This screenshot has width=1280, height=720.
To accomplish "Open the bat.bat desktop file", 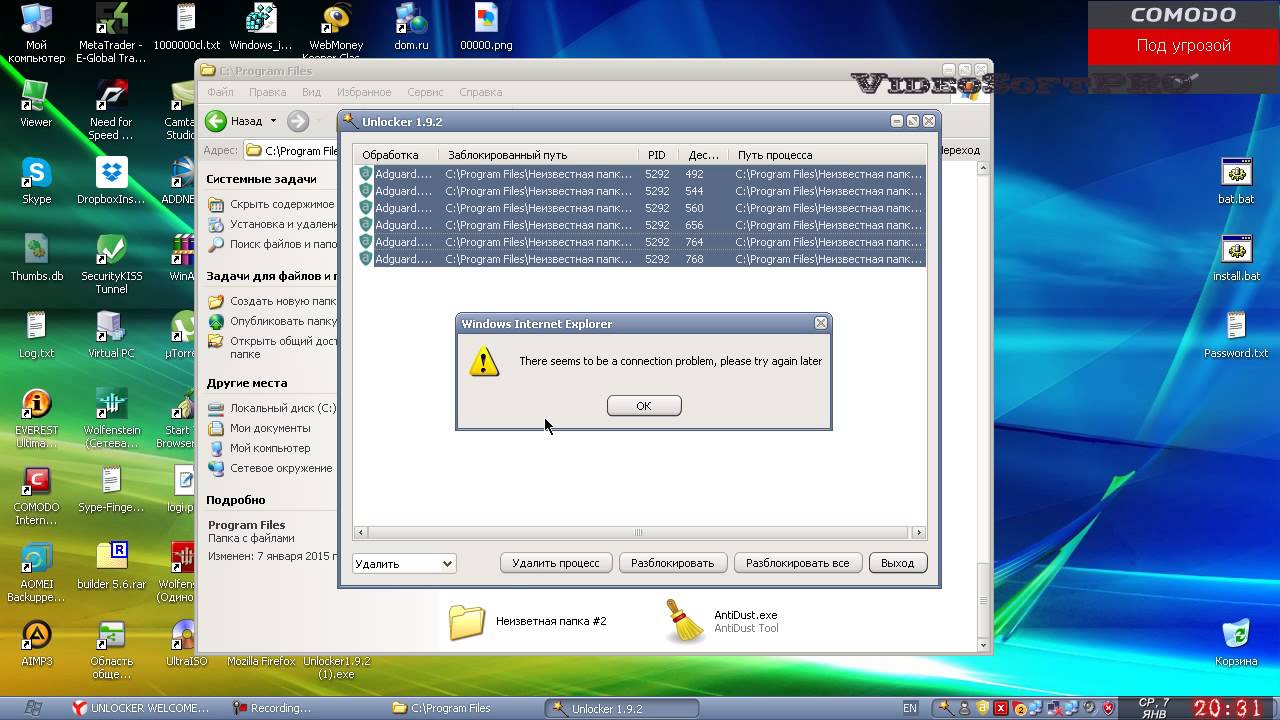I will tap(1236, 181).
